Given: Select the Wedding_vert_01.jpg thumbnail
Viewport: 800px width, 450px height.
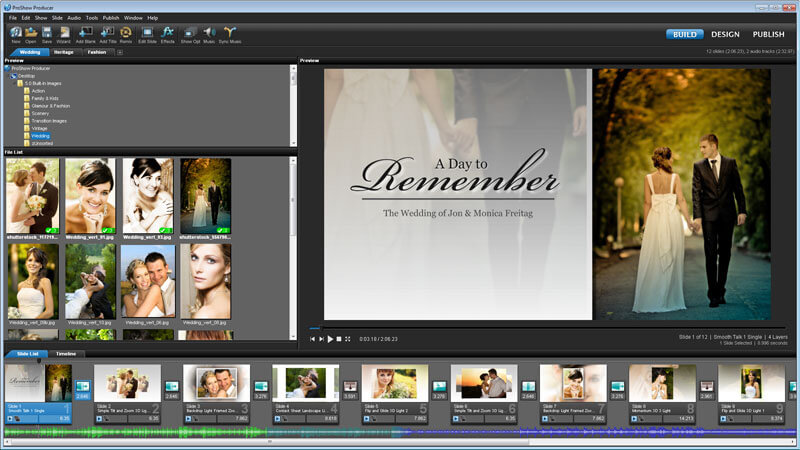Looking at the screenshot, I should [x=90, y=195].
